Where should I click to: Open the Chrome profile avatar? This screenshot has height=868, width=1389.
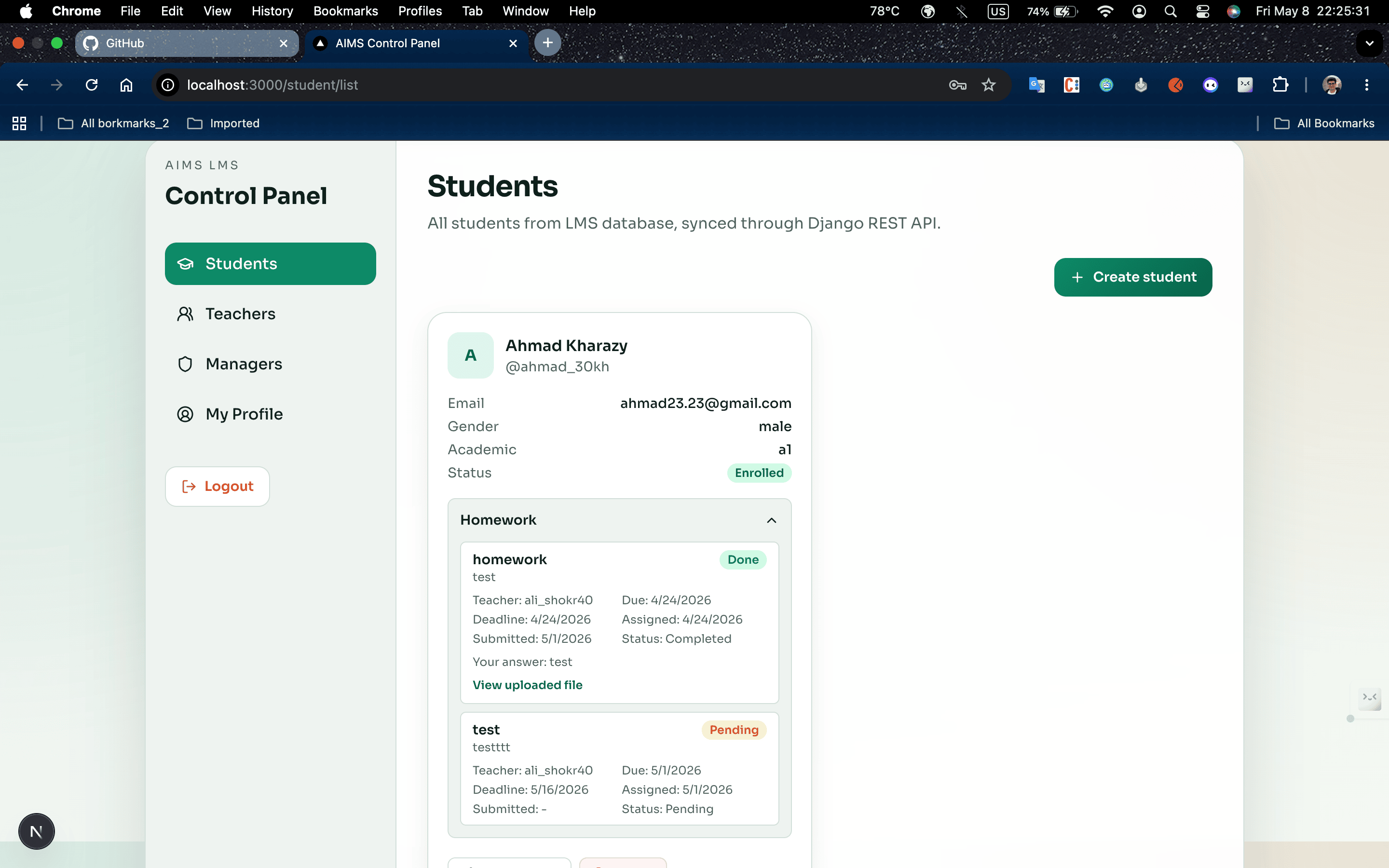[1332, 85]
